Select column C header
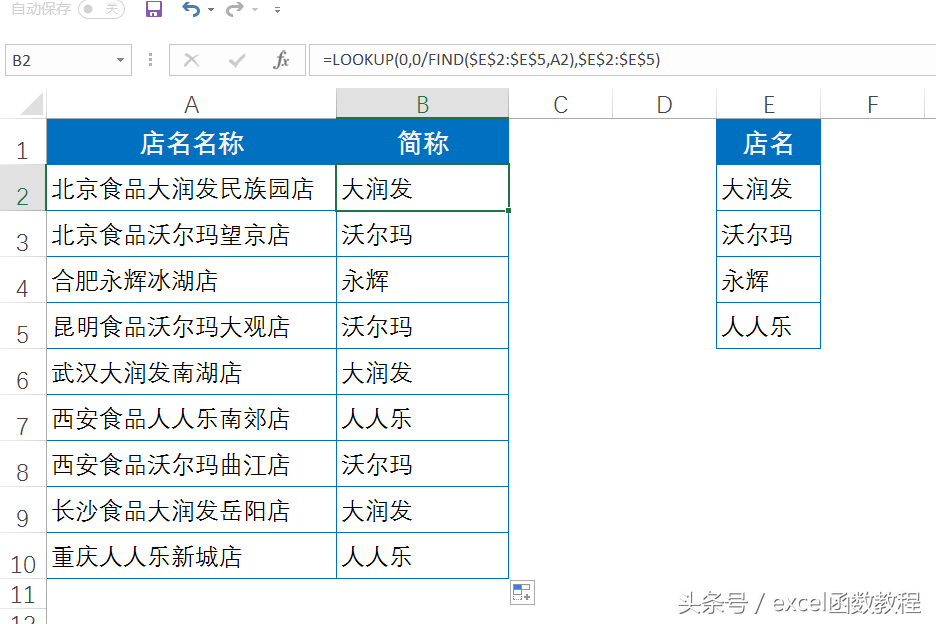Image resolution: width=936 pixels, height=624 pixels. point(561,104)
